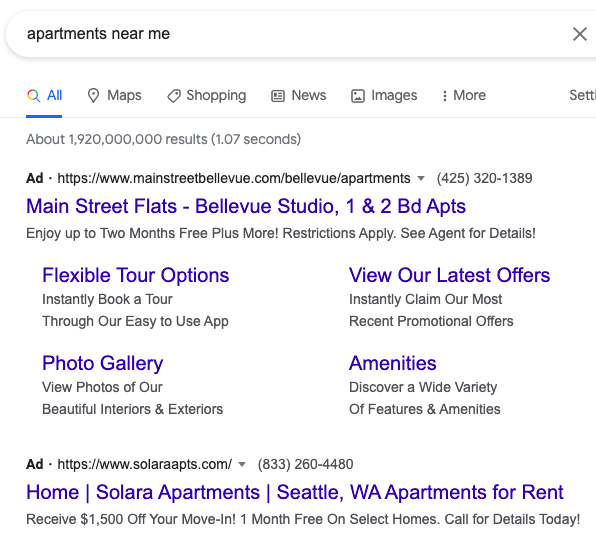Click phone number (833) 260-4480
Viewport: 596px width, 542px height.
[x=306, y=464]
